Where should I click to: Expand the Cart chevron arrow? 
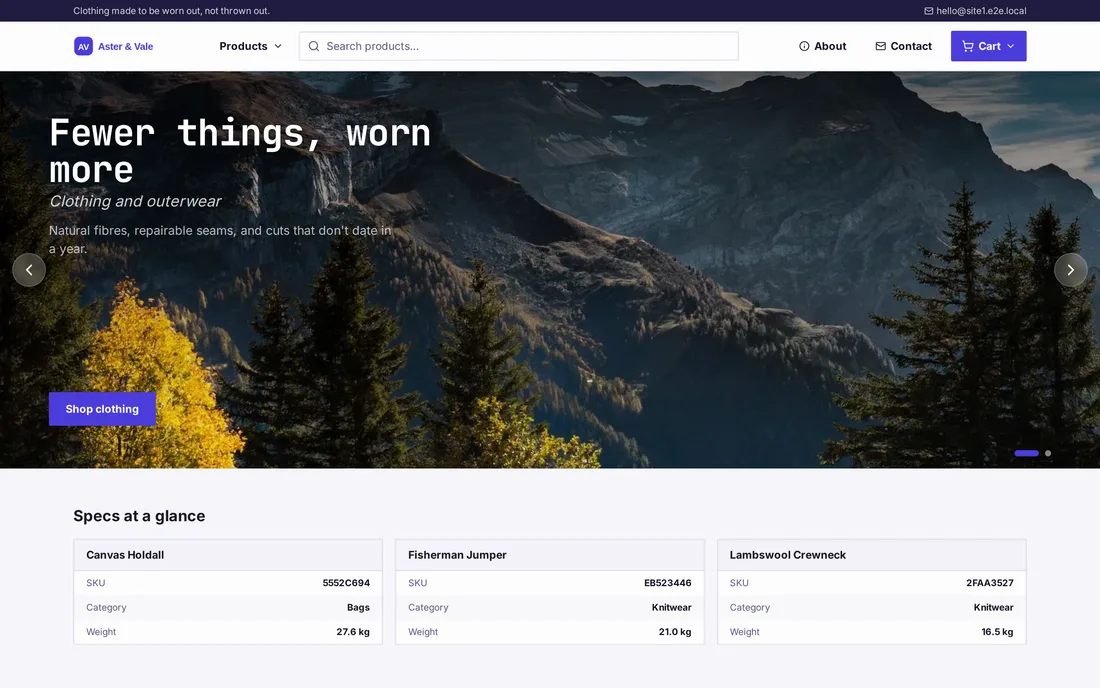[x=1011, y=46]
